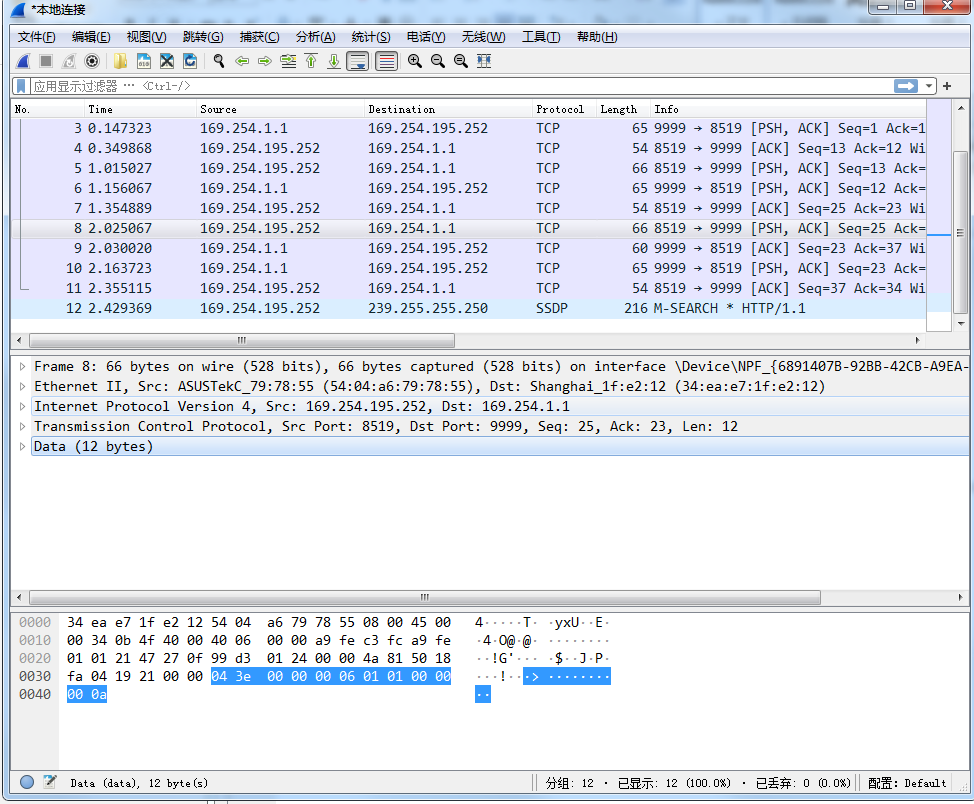Open the 统计 menu

(x=370, y=37)
